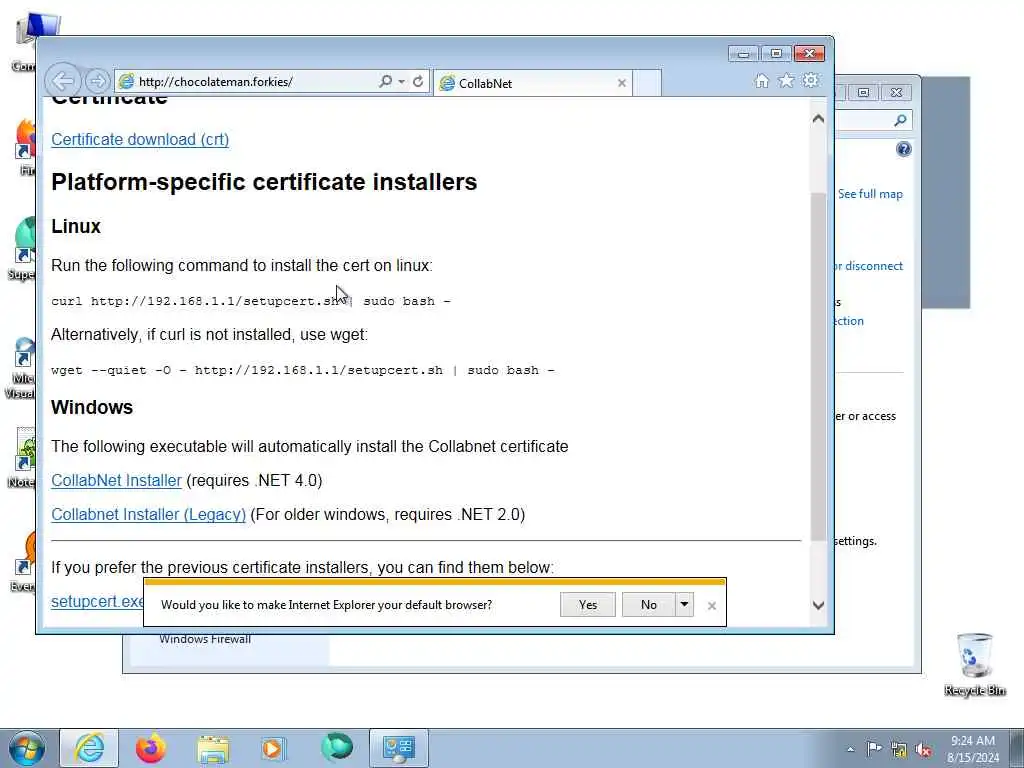Open Help icon in Network window
The width and height of the screenshot is (1024, 768).
click(x=903, y=150)
